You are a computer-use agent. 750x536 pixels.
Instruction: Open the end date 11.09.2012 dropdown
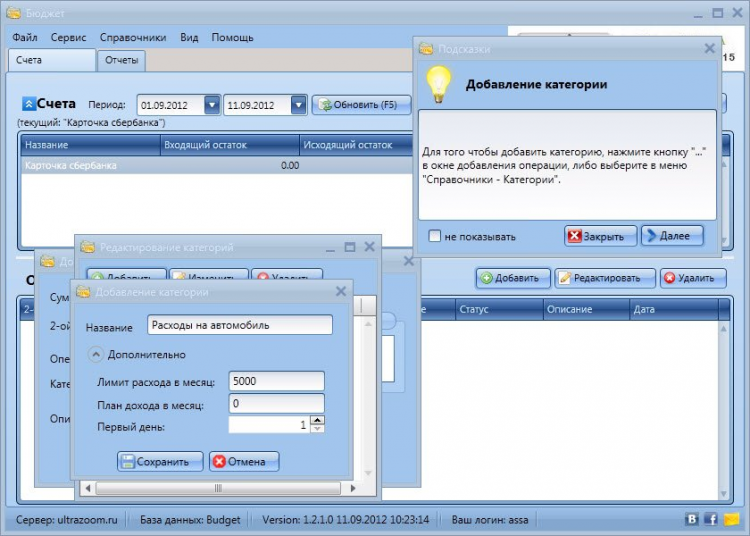(x=298, y=105)
